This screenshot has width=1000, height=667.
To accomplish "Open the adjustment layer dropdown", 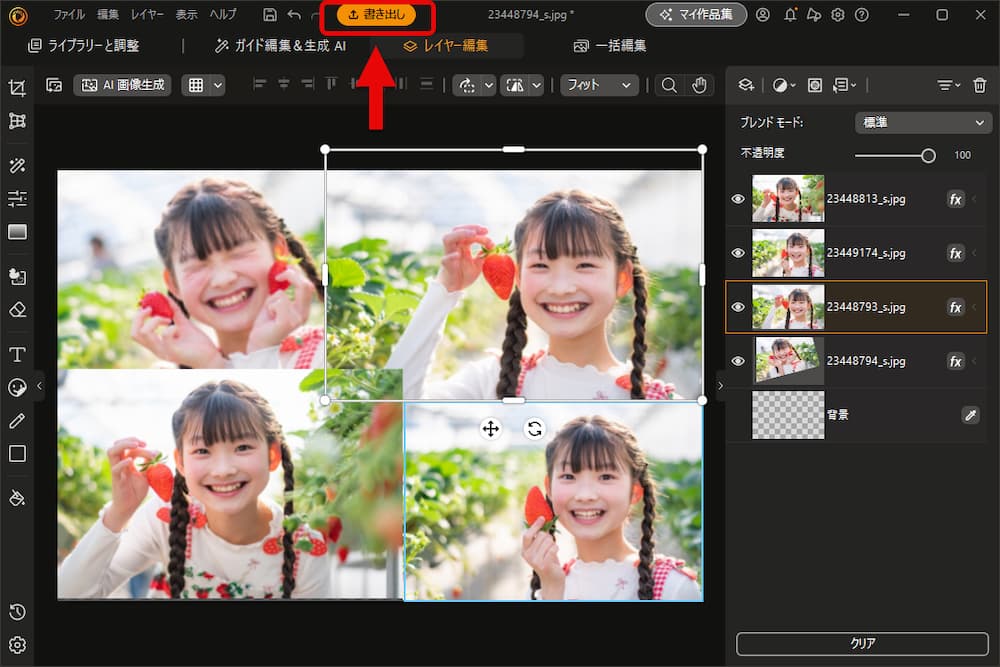I will (x=784, y=85).
